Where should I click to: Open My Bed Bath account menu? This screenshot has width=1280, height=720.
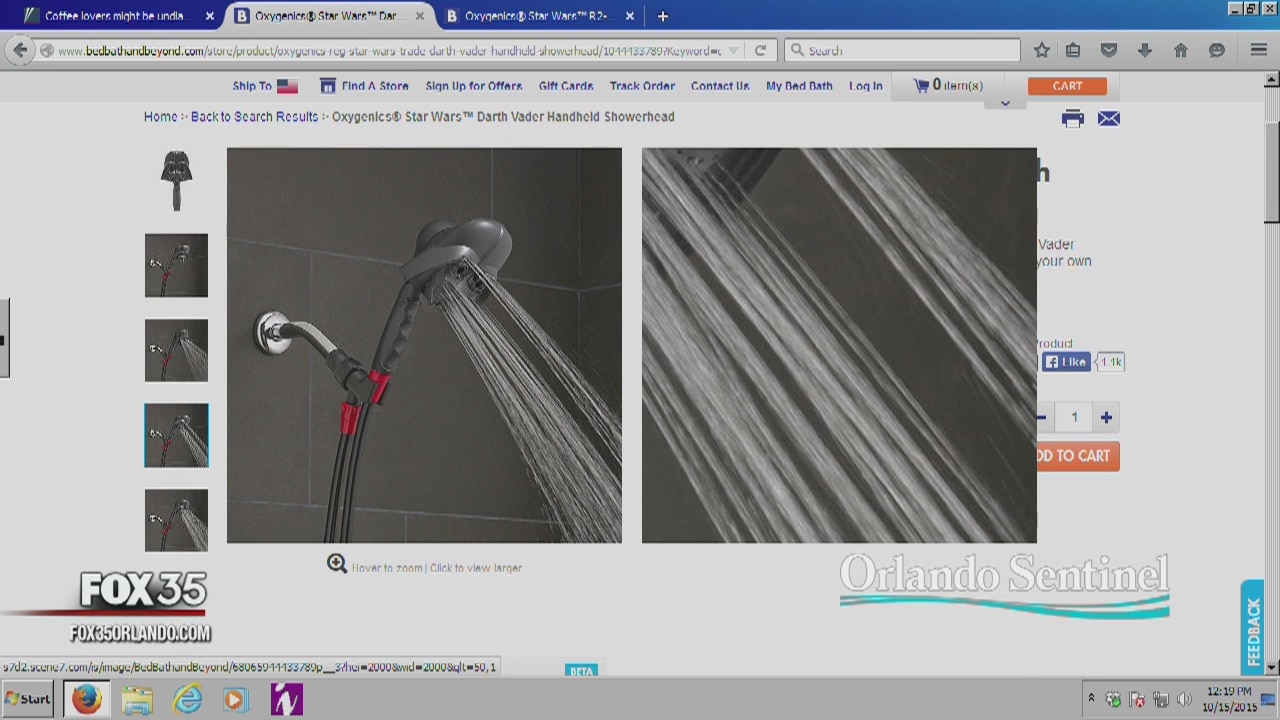click(x=799, y=86)
